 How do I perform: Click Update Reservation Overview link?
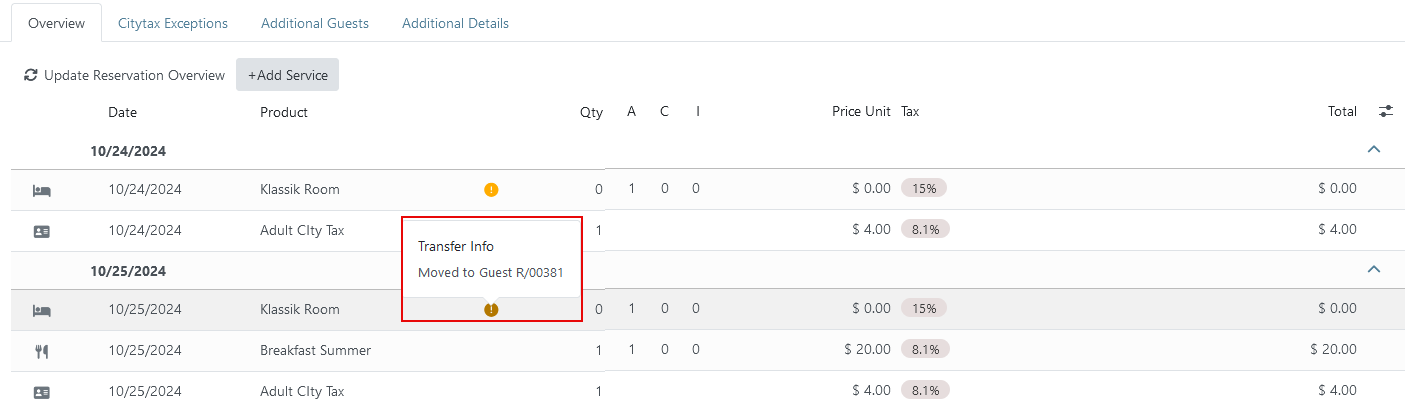(x=134, y=75)
